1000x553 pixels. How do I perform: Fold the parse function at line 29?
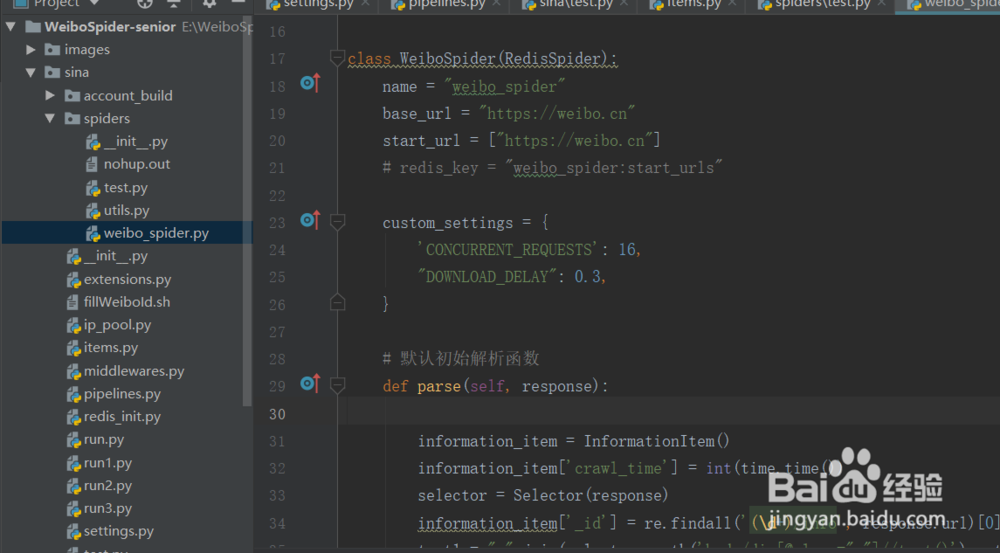pyautogui.click(x=337, y=385)
